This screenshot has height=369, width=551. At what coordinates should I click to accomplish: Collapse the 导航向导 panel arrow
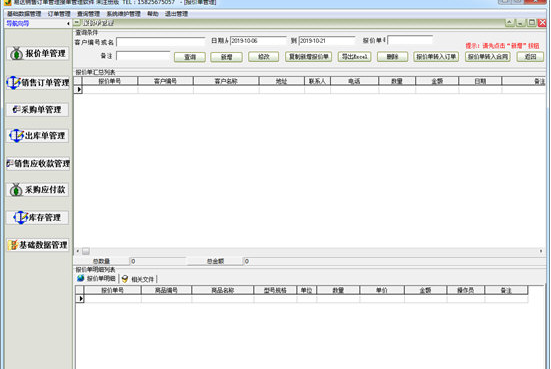pos(68,24)
